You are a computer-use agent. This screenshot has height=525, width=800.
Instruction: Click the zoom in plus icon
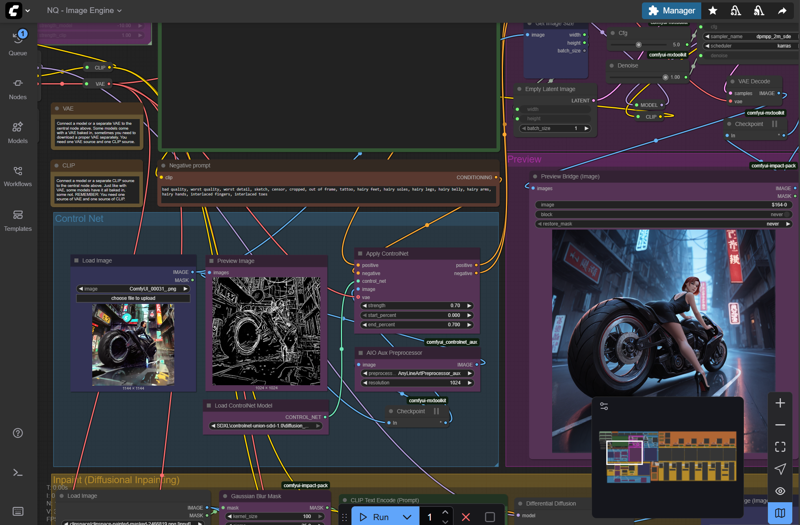pos(780,403)
